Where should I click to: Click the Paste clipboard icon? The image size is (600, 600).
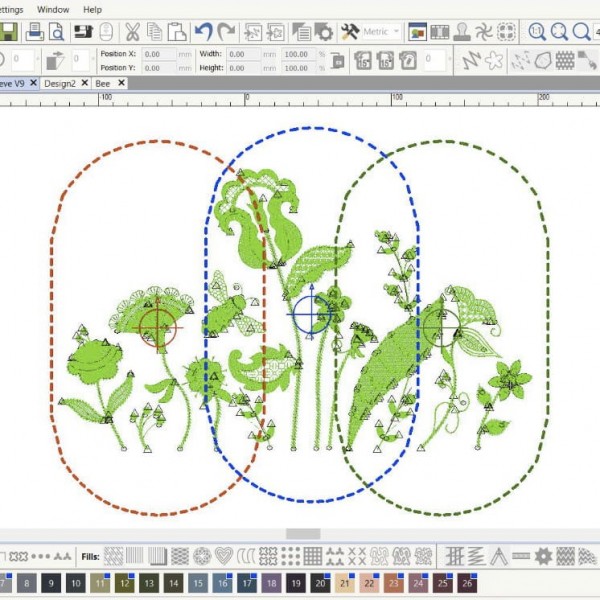click(x=177, y=32)
